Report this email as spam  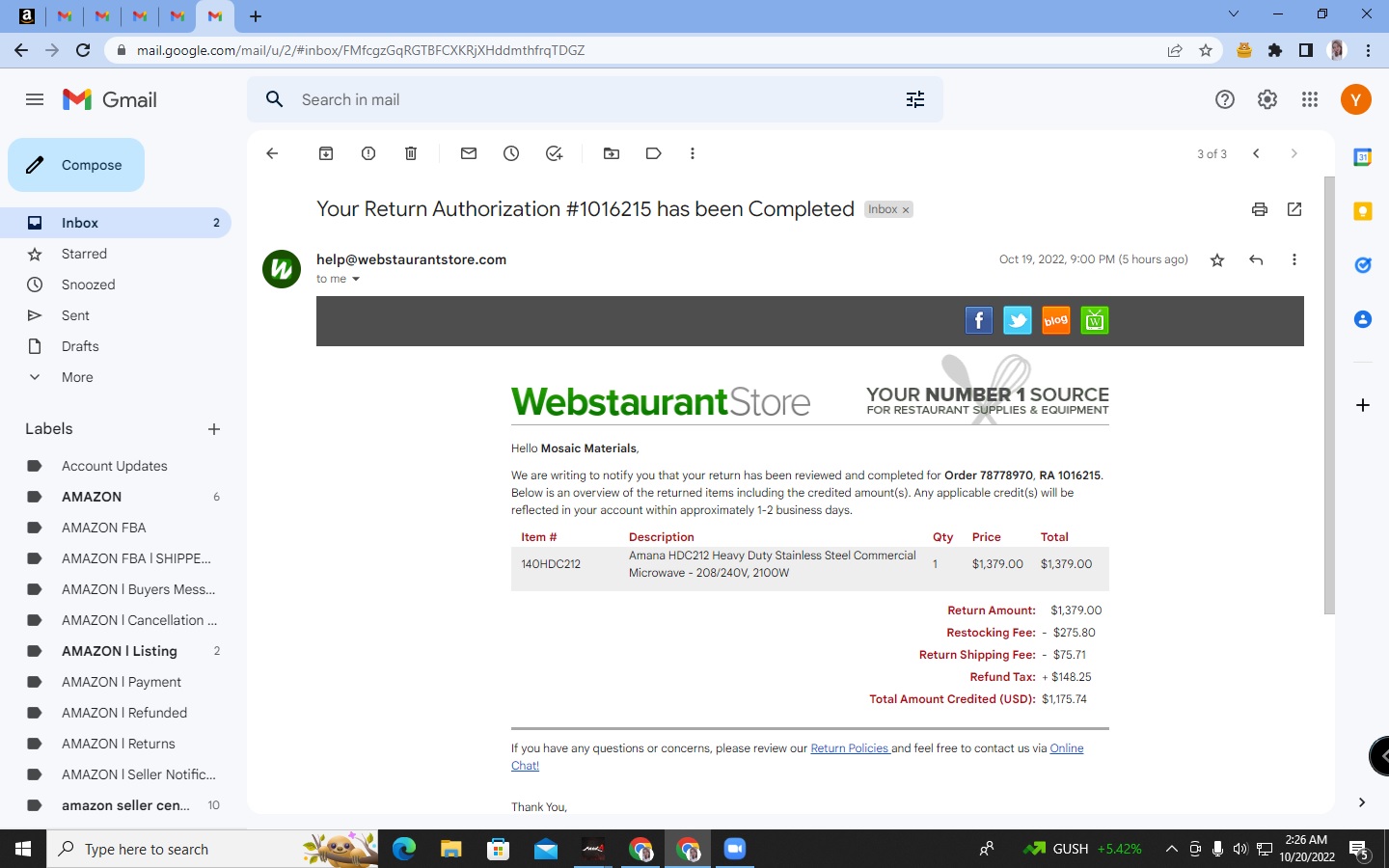point(368,153)
